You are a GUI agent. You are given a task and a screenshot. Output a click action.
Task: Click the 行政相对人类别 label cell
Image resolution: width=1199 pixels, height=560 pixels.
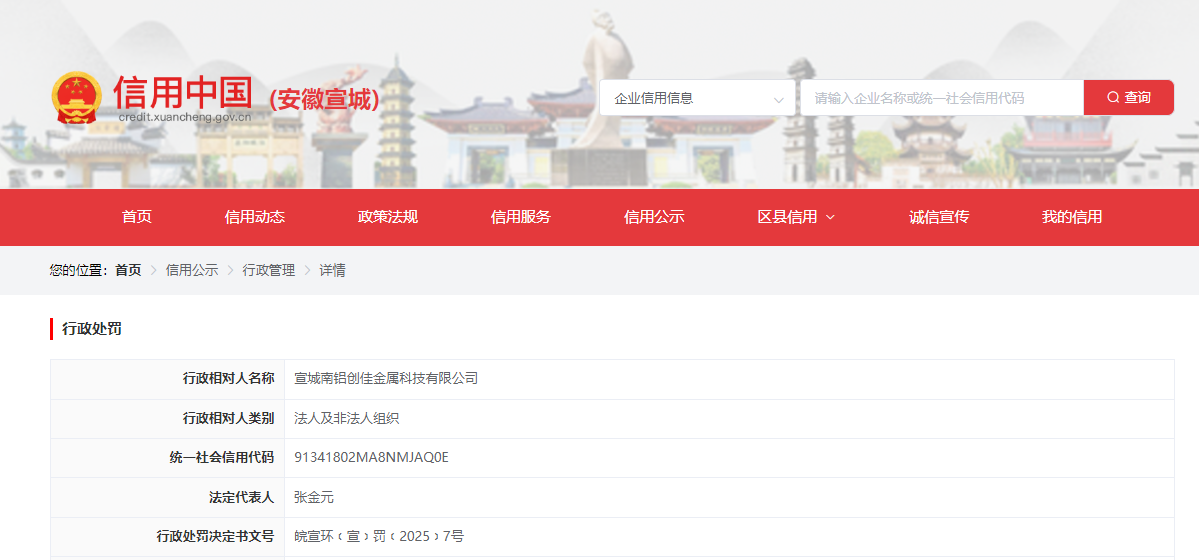[167, 418]
